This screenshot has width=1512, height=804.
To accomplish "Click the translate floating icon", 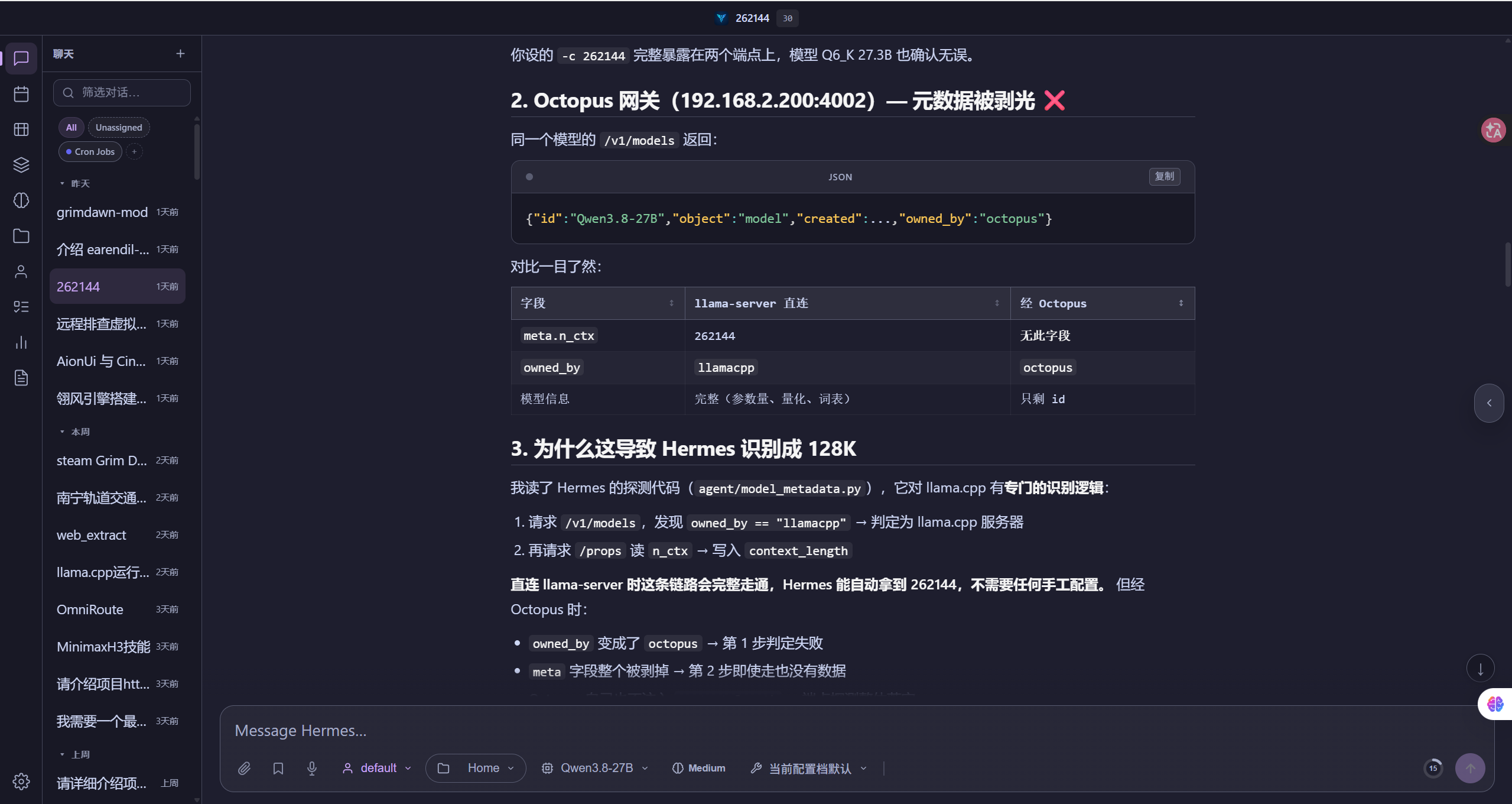I will 1493,130.
